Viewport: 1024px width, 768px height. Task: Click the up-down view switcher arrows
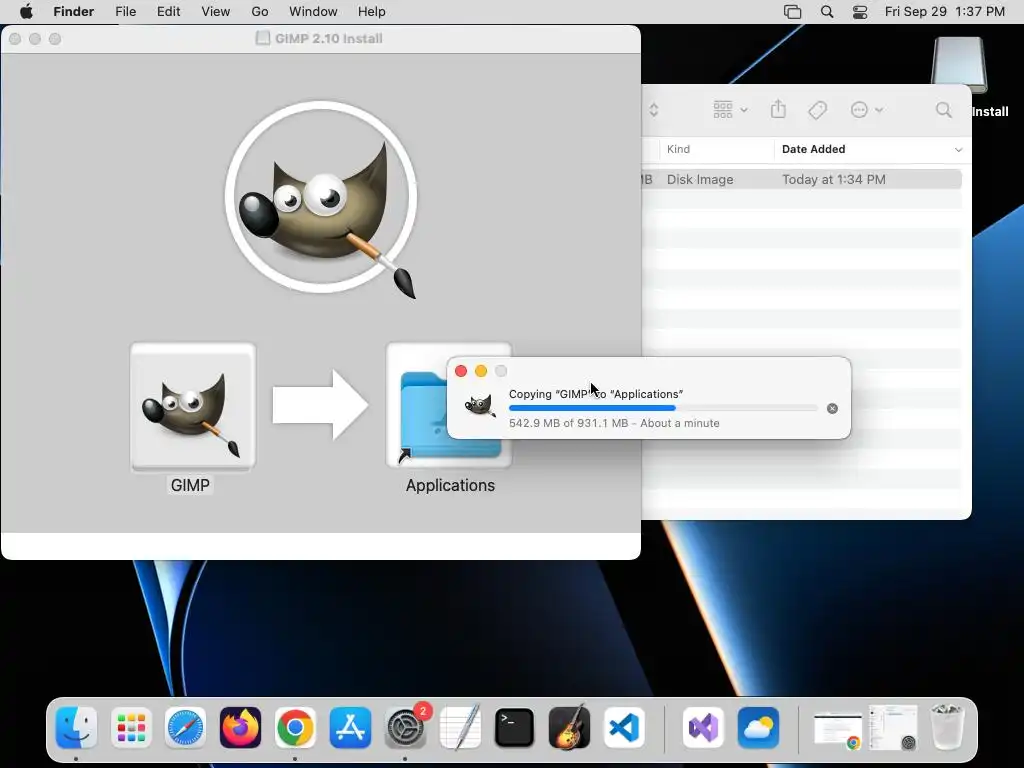(654, 110)
